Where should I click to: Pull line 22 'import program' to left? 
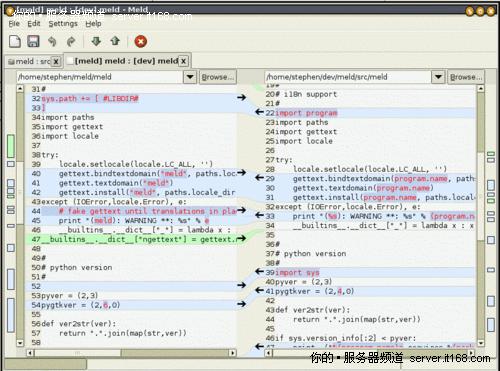259,112
